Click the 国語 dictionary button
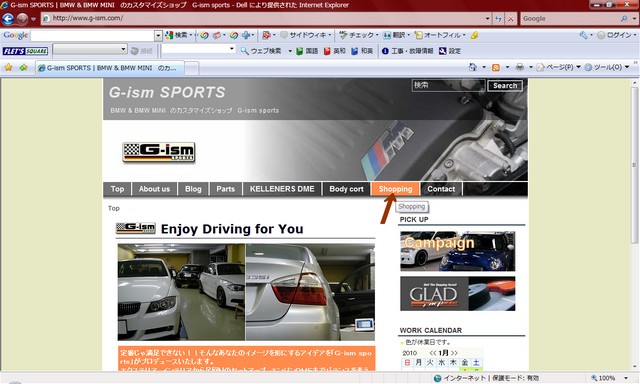The width and height of the screenshot is (640, 384). coord(307,51)
